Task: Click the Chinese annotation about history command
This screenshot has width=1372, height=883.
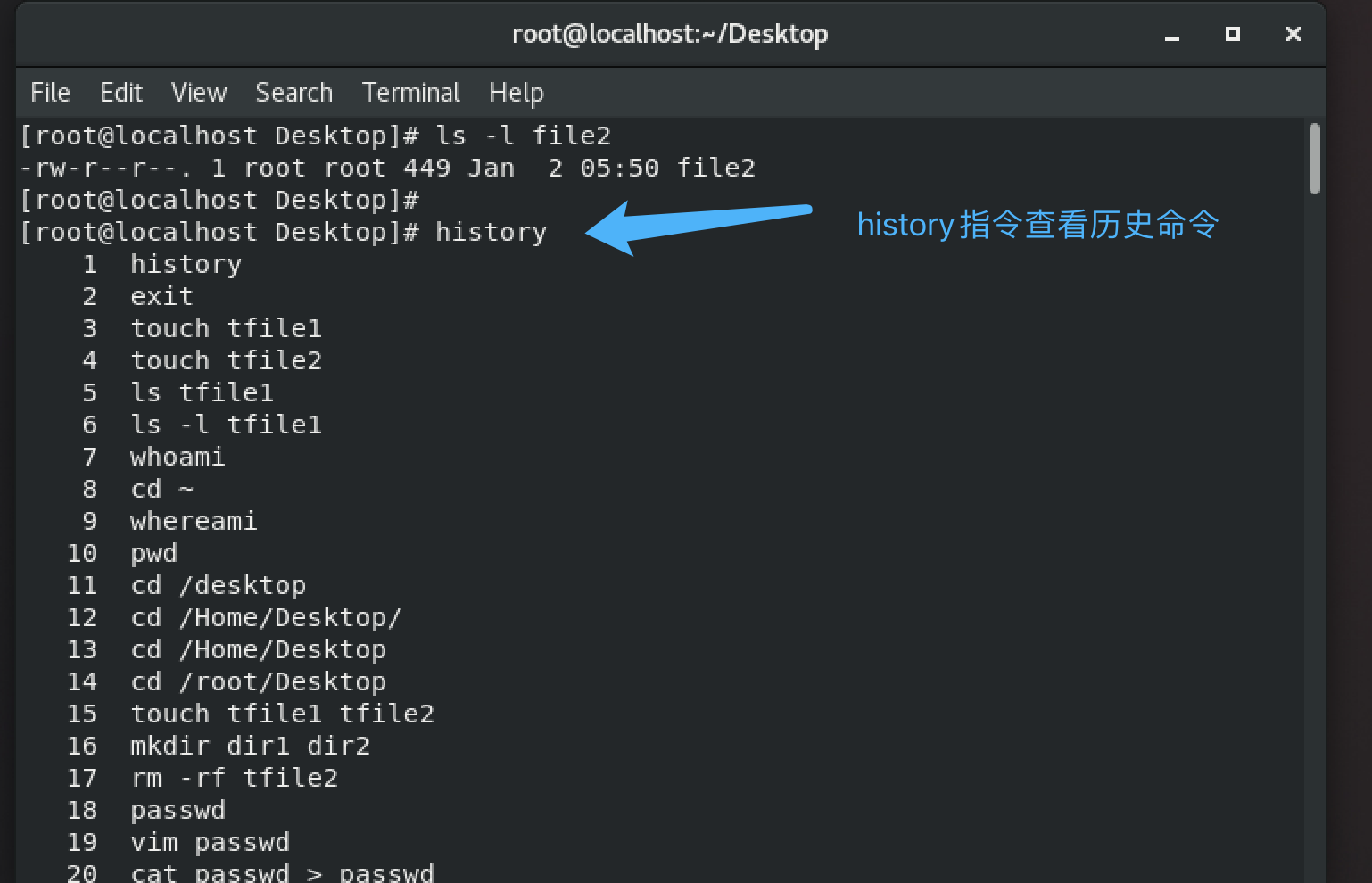Action: (x=1037, y=225)
